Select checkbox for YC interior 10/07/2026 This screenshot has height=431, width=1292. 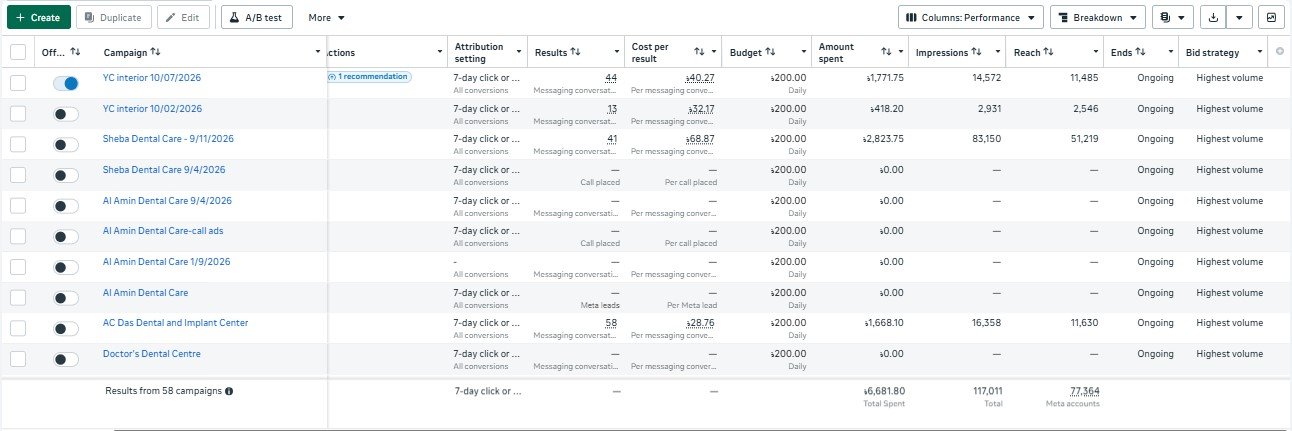point(18,83)
